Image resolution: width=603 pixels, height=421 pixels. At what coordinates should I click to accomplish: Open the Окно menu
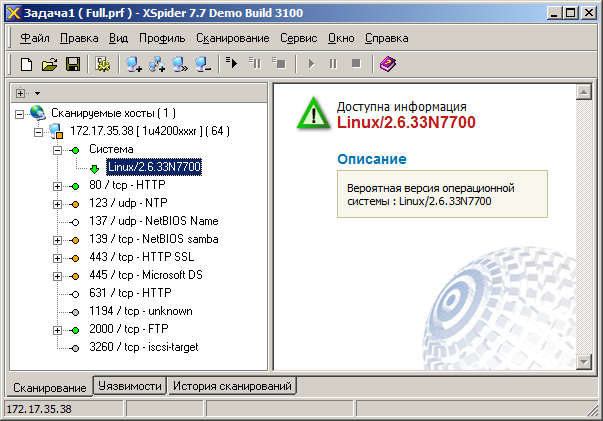point(341,38)
